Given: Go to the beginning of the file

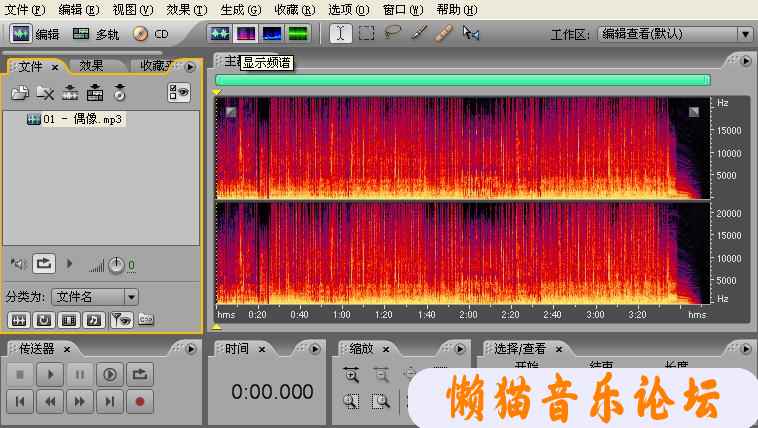Looking at the screenshot, I should (20, 401).
